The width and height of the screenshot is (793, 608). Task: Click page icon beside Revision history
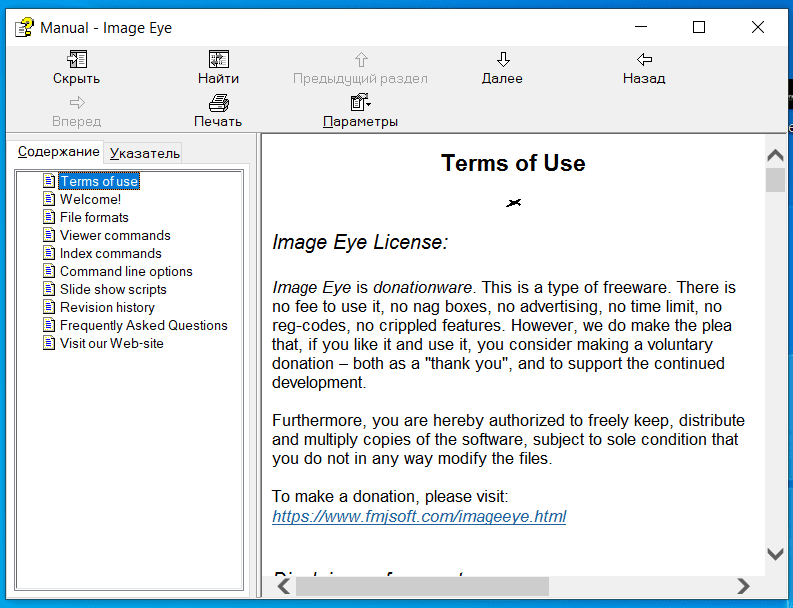click(49, 307)
